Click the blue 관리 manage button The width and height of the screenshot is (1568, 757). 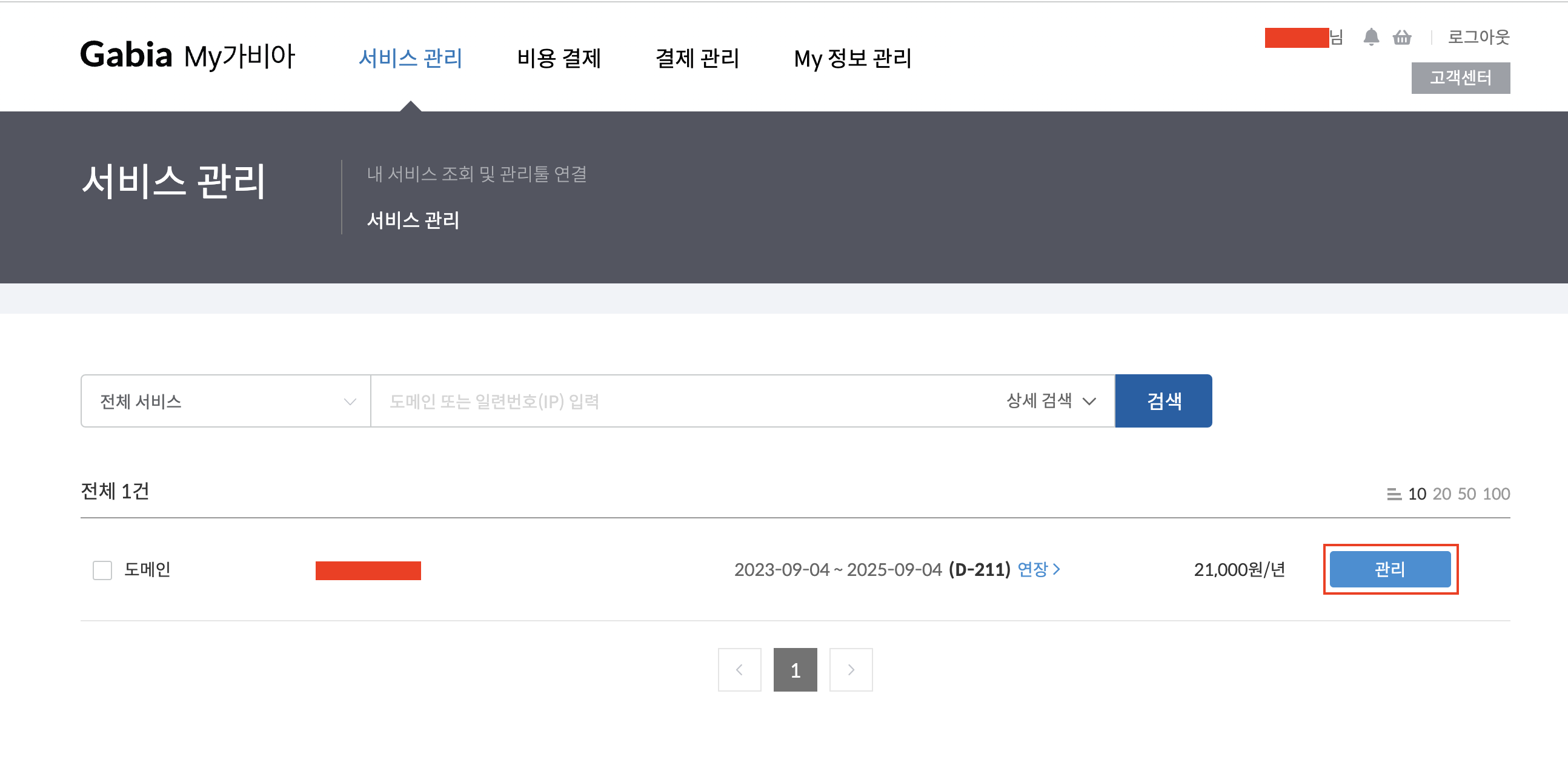click(1390, 570)
